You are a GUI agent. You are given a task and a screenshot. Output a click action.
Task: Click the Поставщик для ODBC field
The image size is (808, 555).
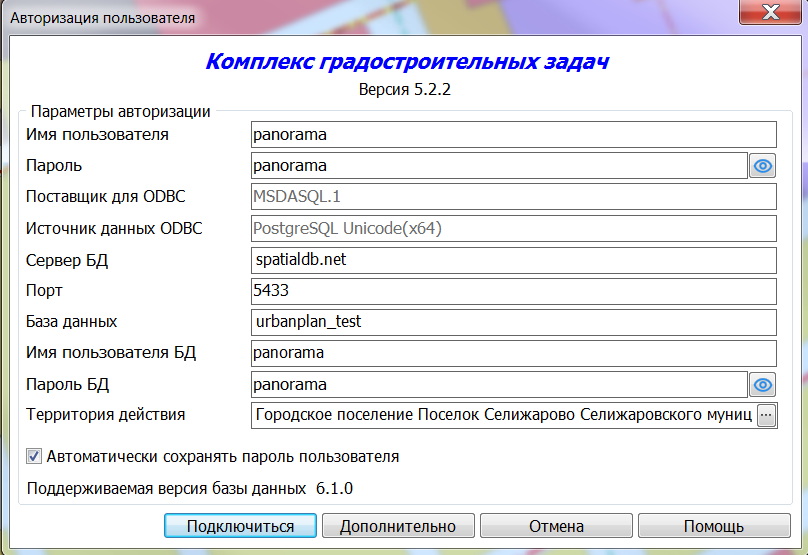[513, 197]
